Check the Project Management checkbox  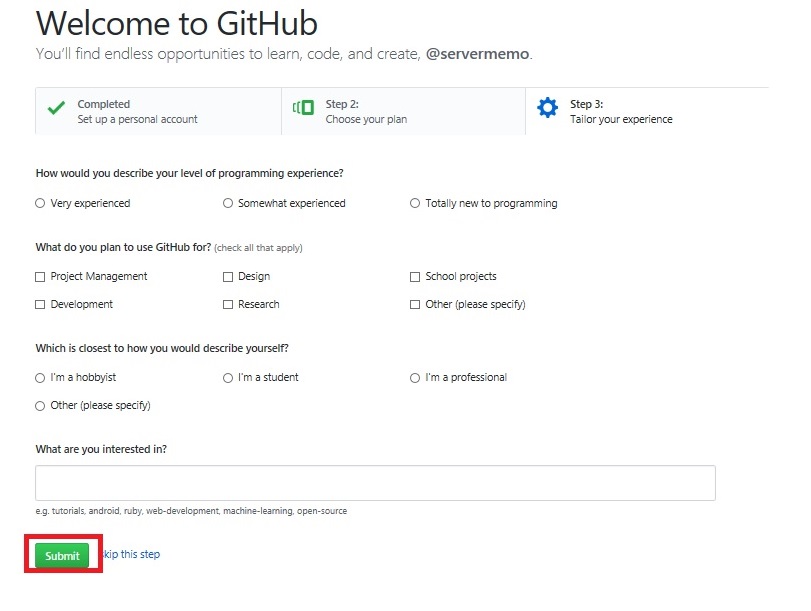[40, 277]
